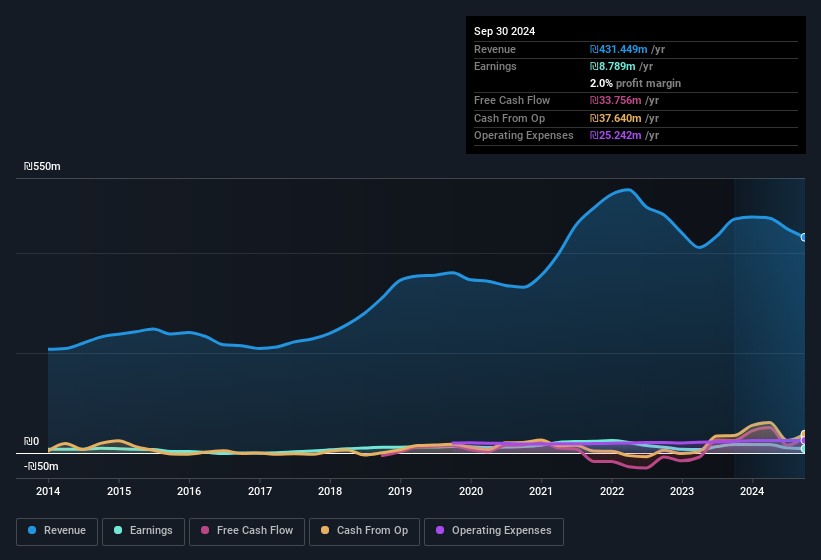Click the ₪25.242m operating expenses value
The image size is (821, 560).
pos(615,136)
